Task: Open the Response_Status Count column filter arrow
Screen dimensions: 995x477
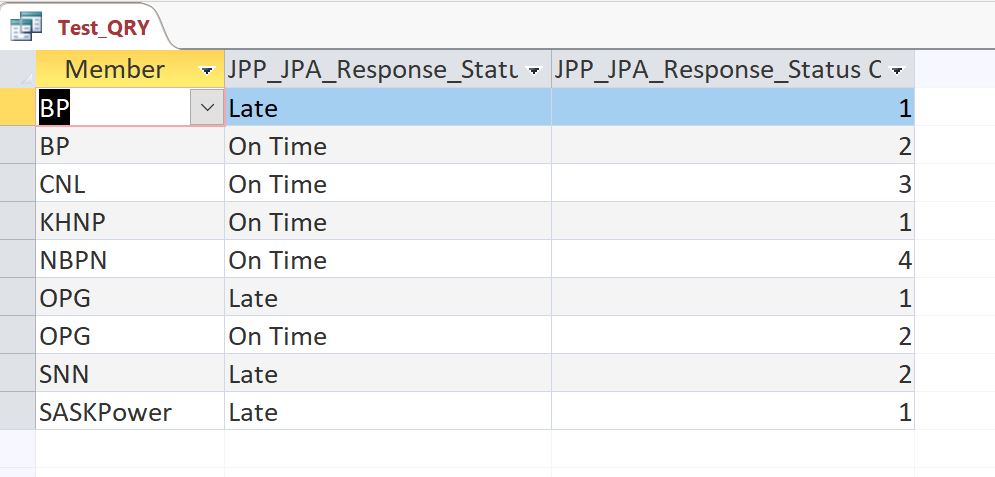Action: (x=897, y=70)
